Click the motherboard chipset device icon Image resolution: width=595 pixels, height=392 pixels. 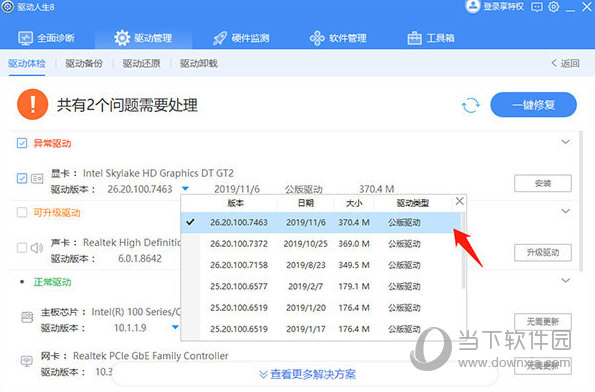click(x=27, y=317)
